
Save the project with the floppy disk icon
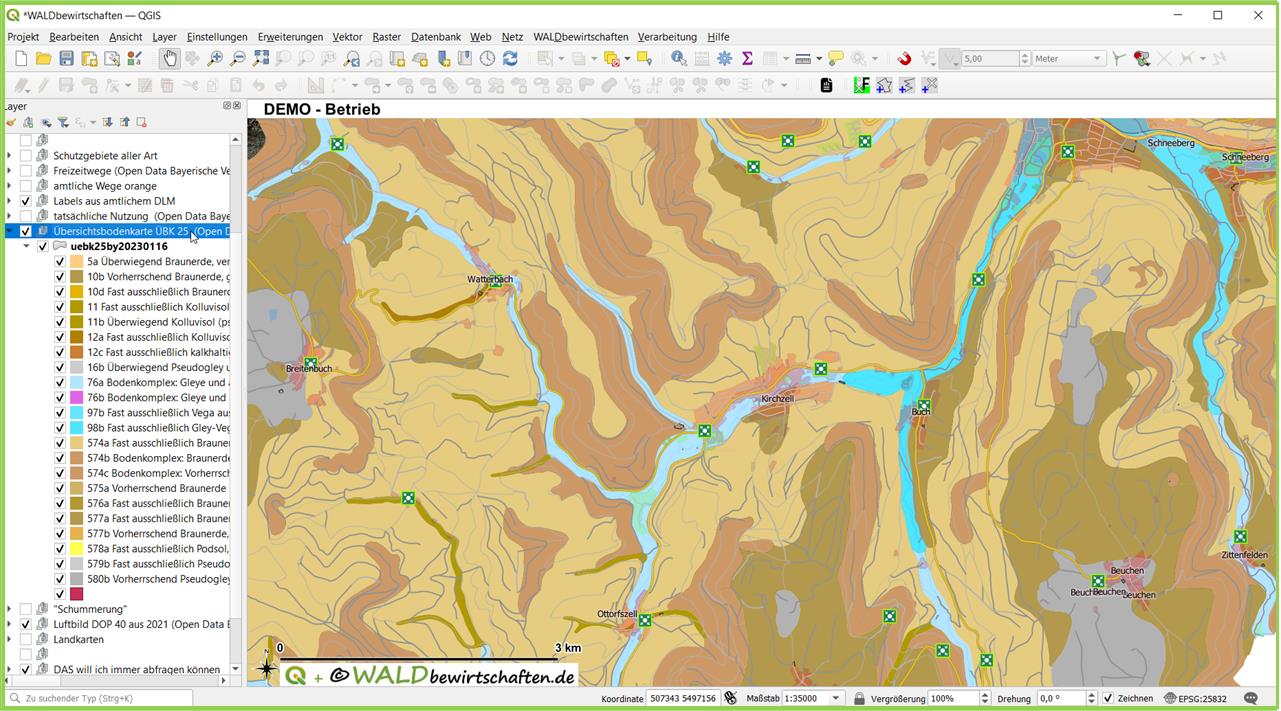click(66, 59)
